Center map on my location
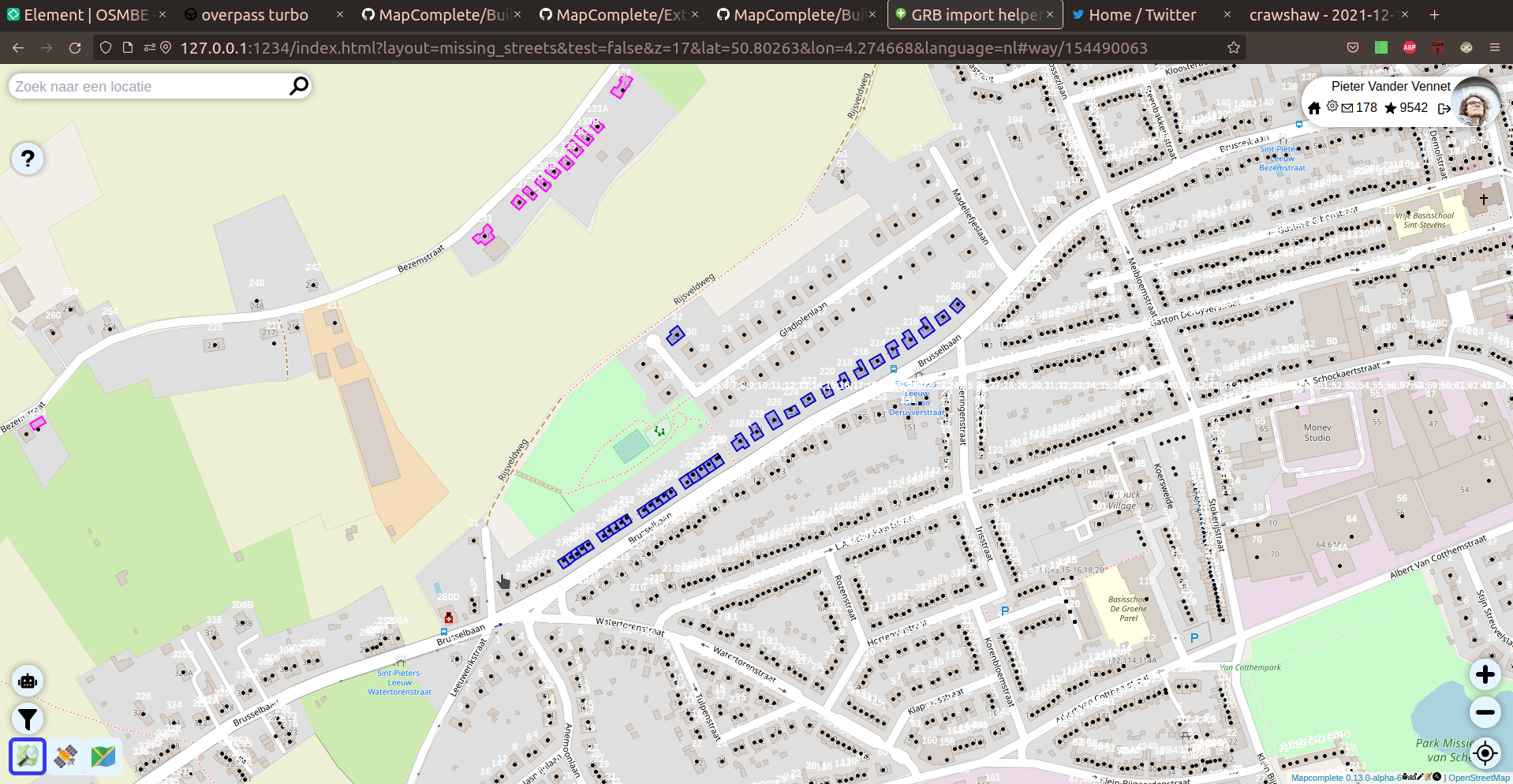The image size is (1513, 784). click(1485, 753)
